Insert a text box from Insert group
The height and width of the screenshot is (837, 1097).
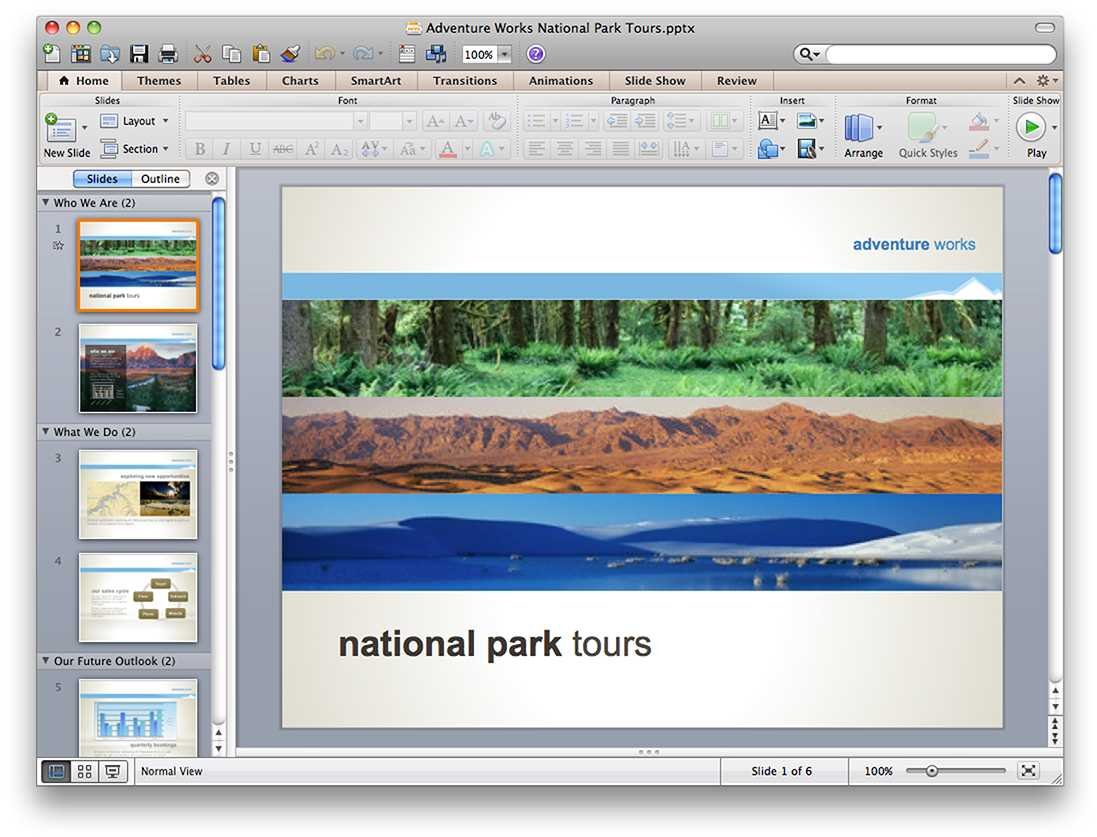767,120
